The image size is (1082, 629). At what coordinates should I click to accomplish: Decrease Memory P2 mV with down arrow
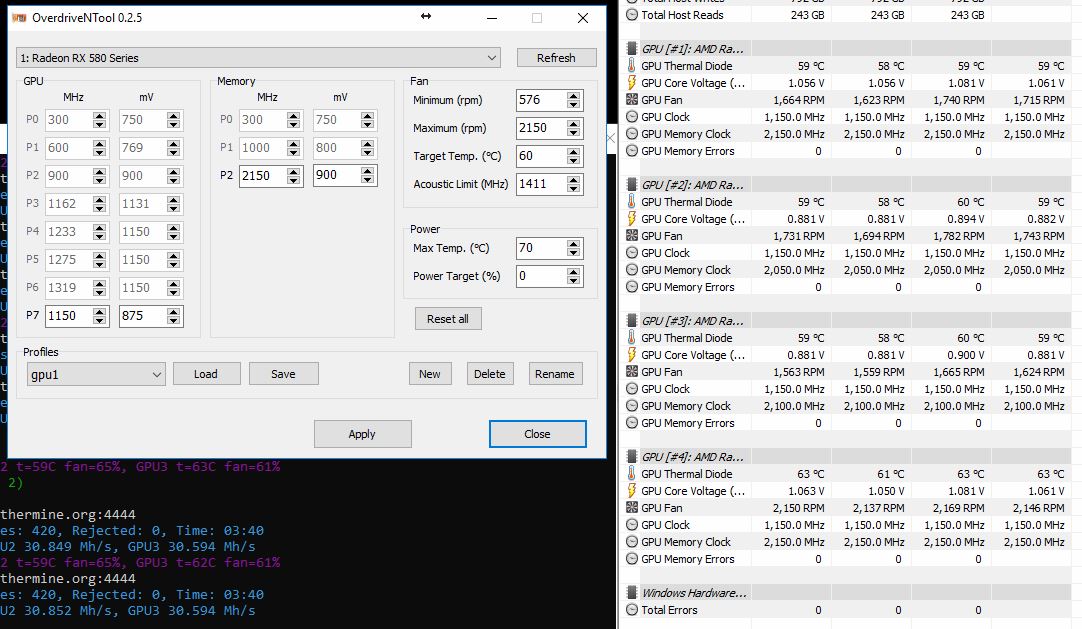tap(367, 181)
